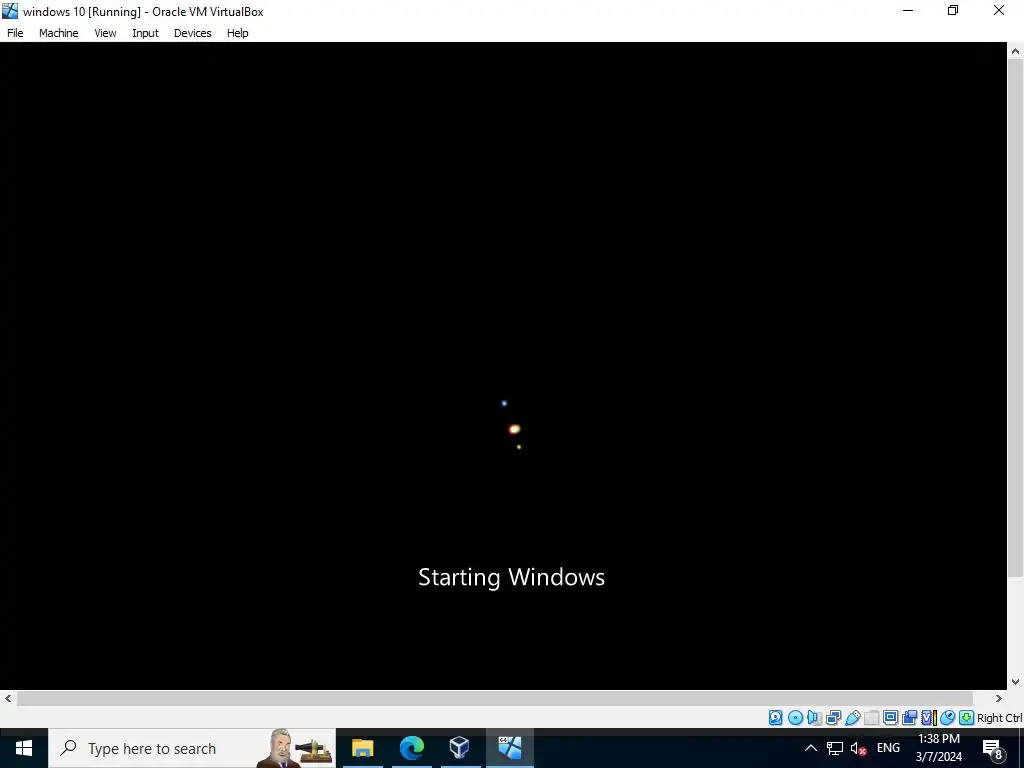Viewport: 1024px width, 768px height.
Task: Close the VirtualBox VM window
Action: tap(999, 10)
